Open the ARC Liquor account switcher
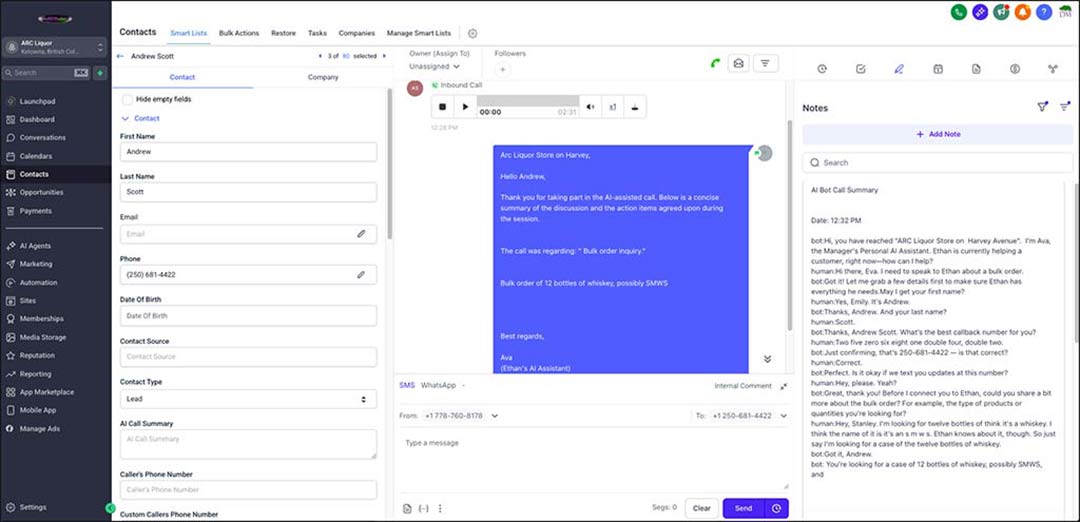 (55, 47)
